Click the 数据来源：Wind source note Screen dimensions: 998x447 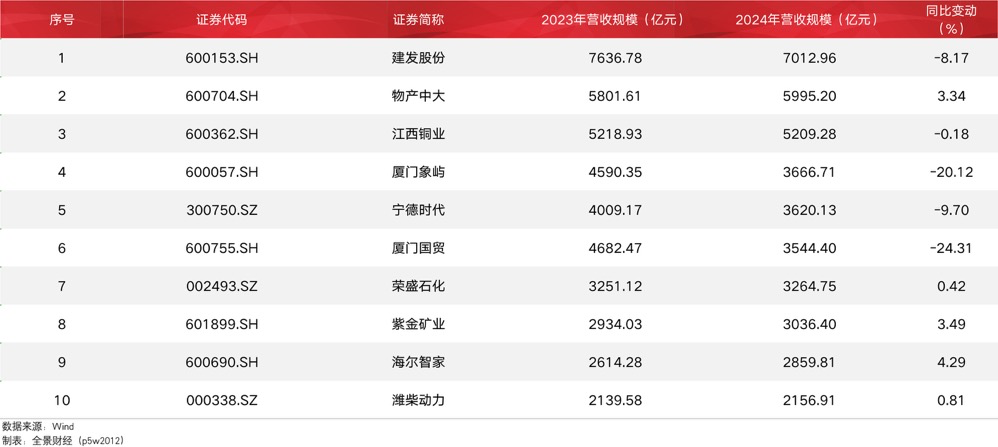tap(38, 426)
